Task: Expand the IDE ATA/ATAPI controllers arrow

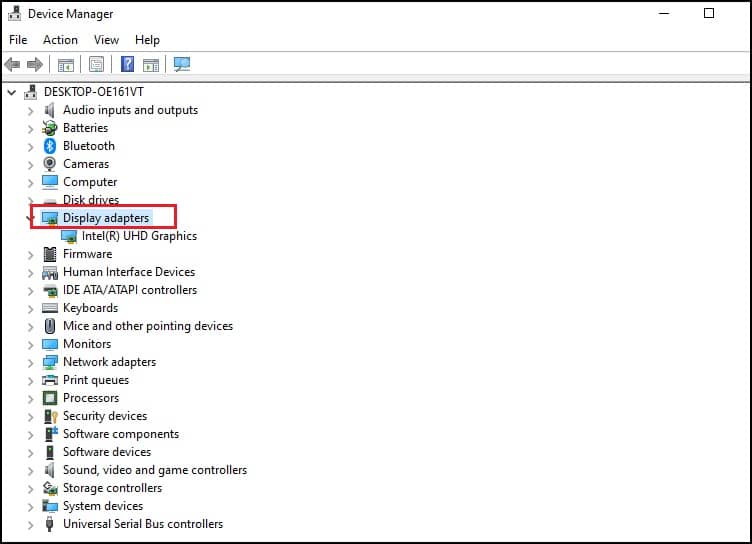Action: [31, 291]
